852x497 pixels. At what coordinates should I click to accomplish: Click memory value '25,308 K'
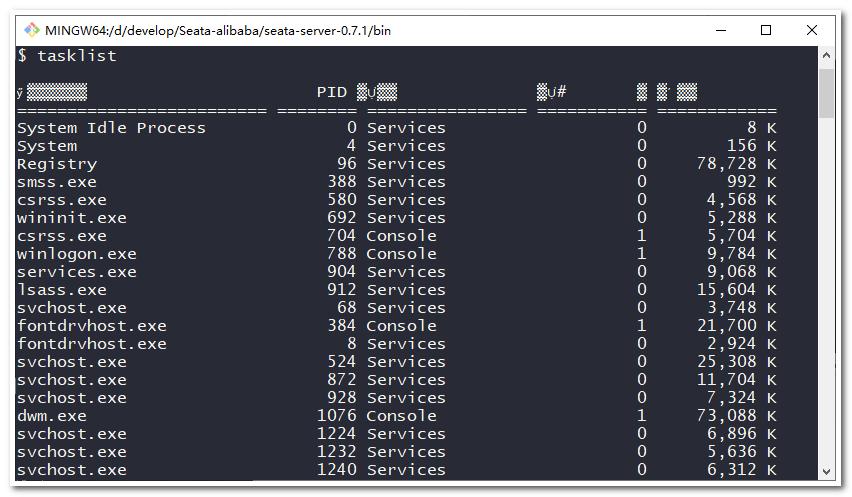tap(737, 362)
